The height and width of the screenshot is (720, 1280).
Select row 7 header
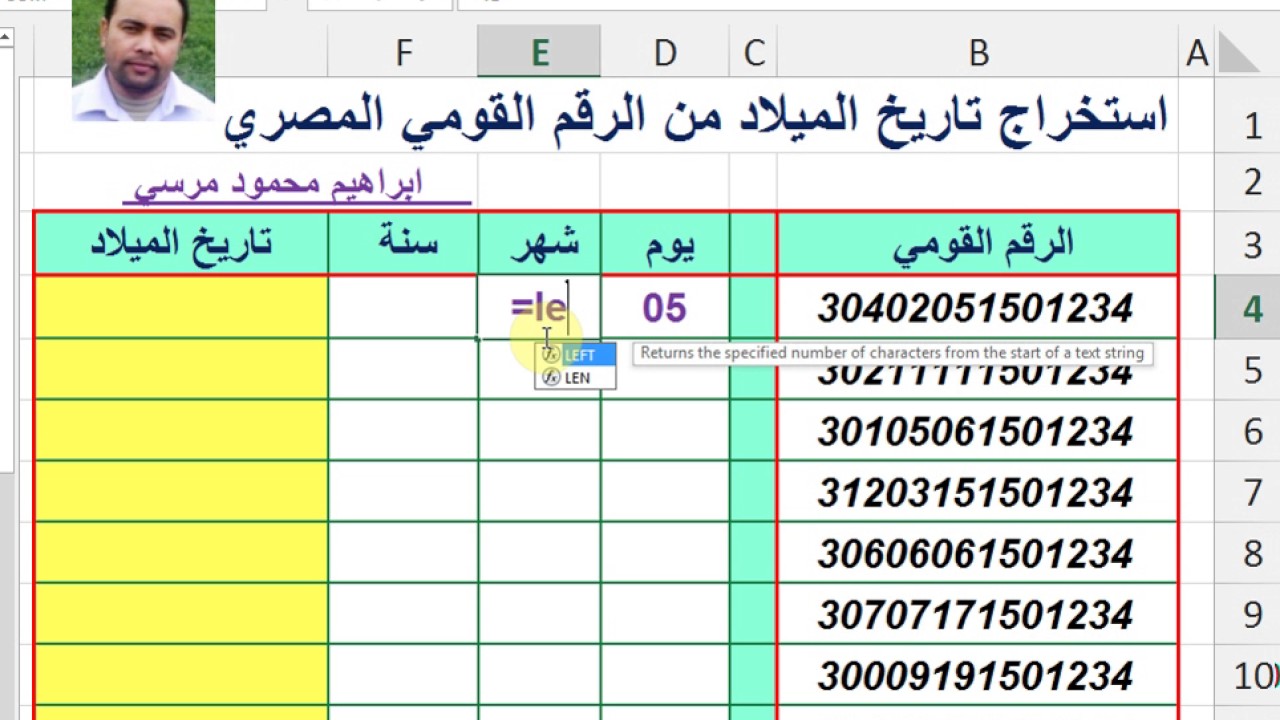pos(1252,492)
